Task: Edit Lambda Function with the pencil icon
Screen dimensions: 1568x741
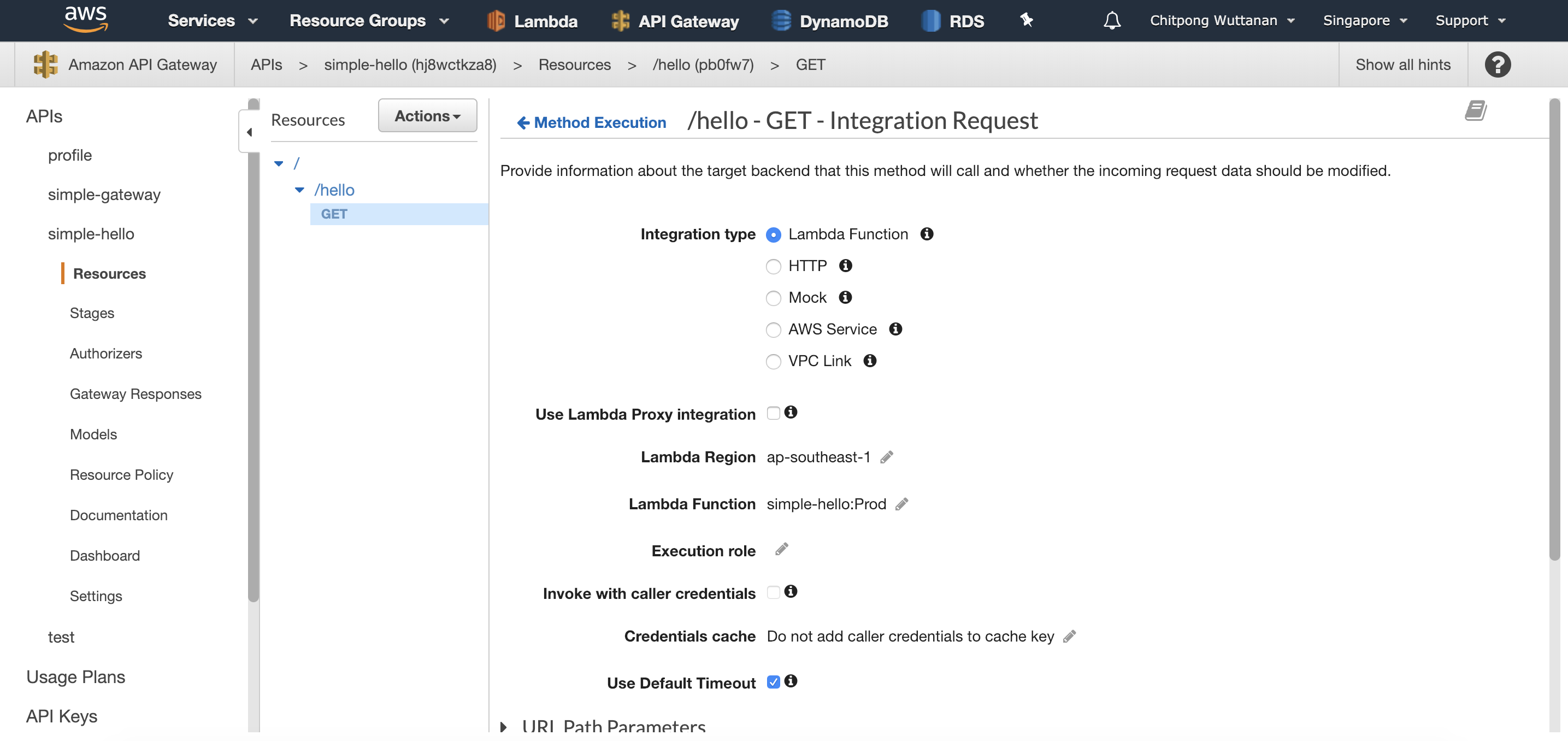Action: pos(902,504)
